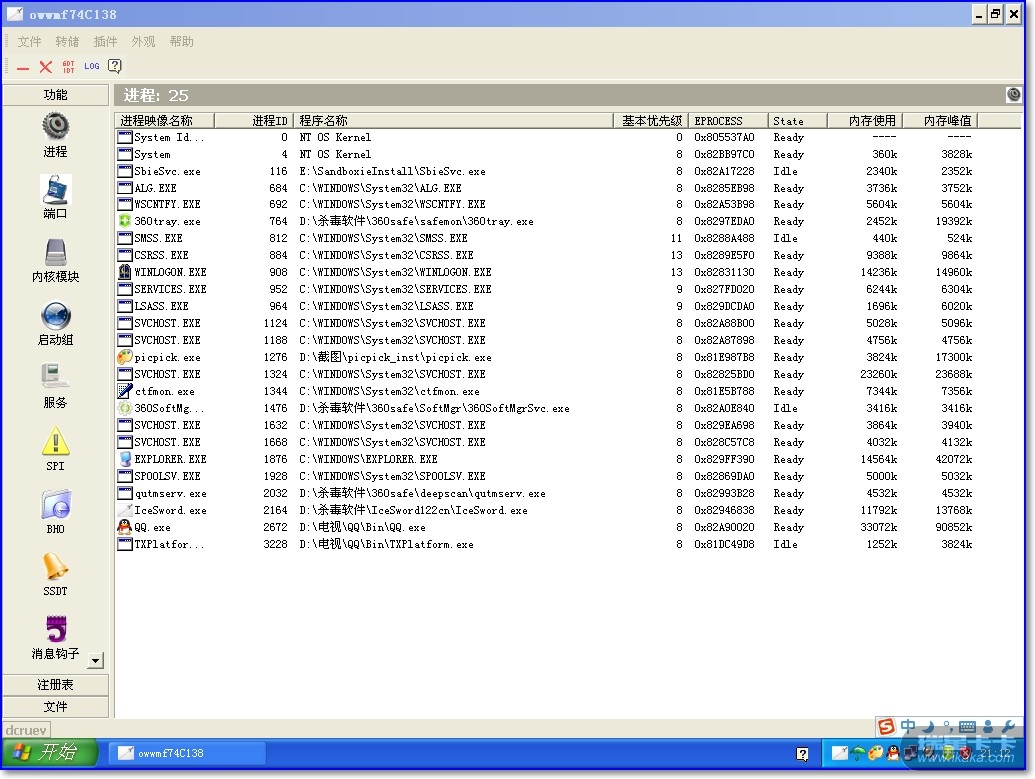The height and width of the screenshot is (779, 1035).
Task: Select the WINLOGON.EXE process icon
Action: (x=124, y=272)
